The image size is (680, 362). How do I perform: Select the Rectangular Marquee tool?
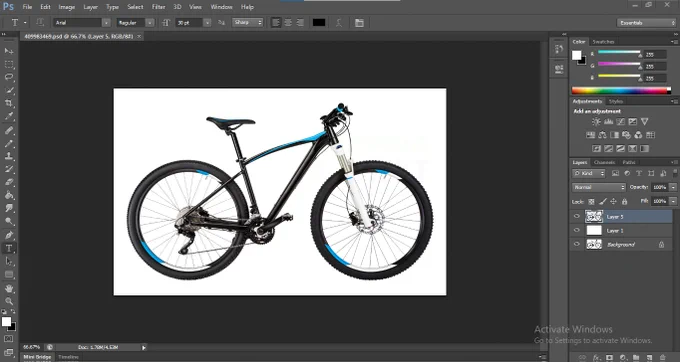pos(9,65)
